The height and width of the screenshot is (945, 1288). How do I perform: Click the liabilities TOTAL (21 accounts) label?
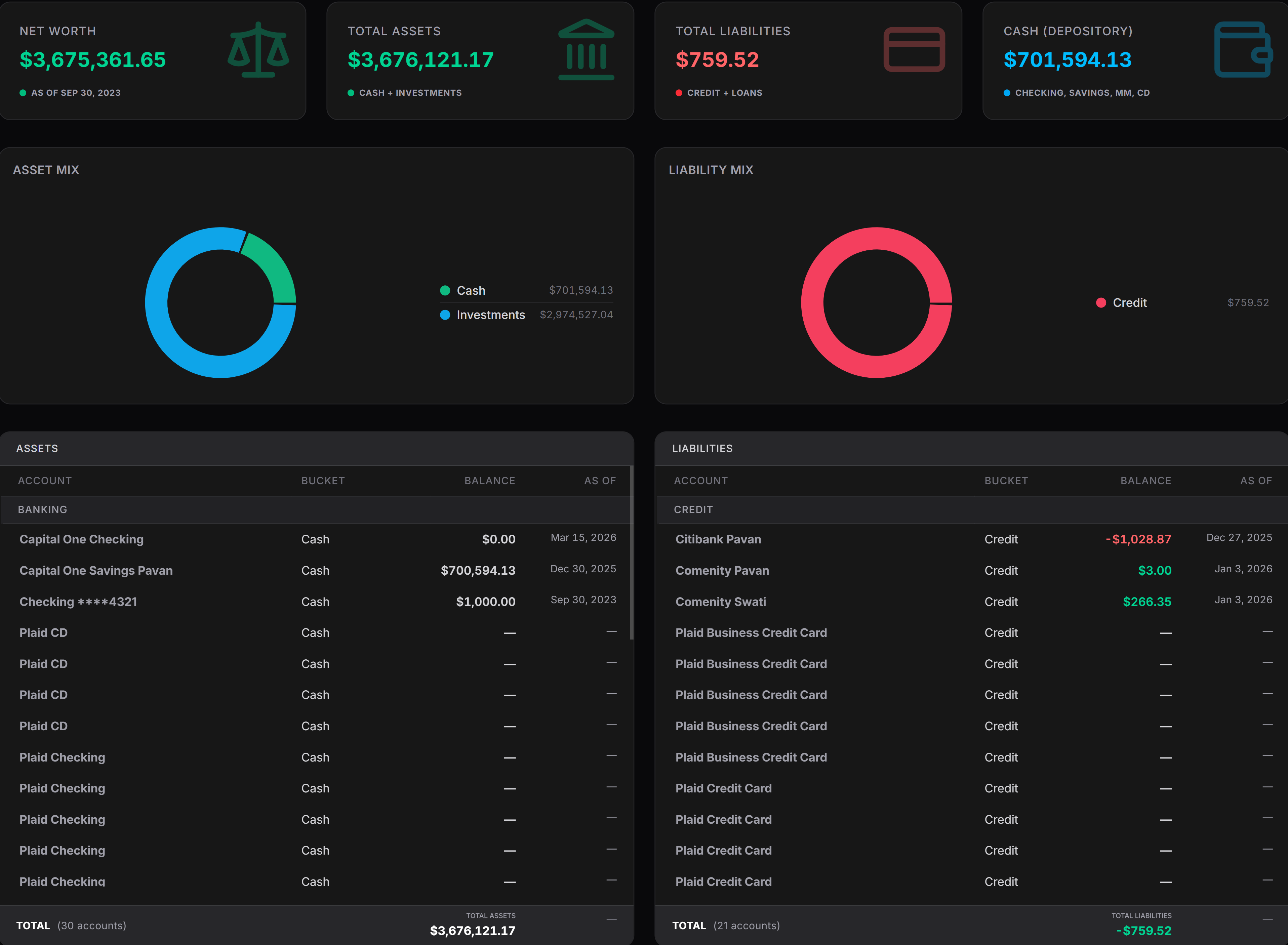click(x=726, y=926)
